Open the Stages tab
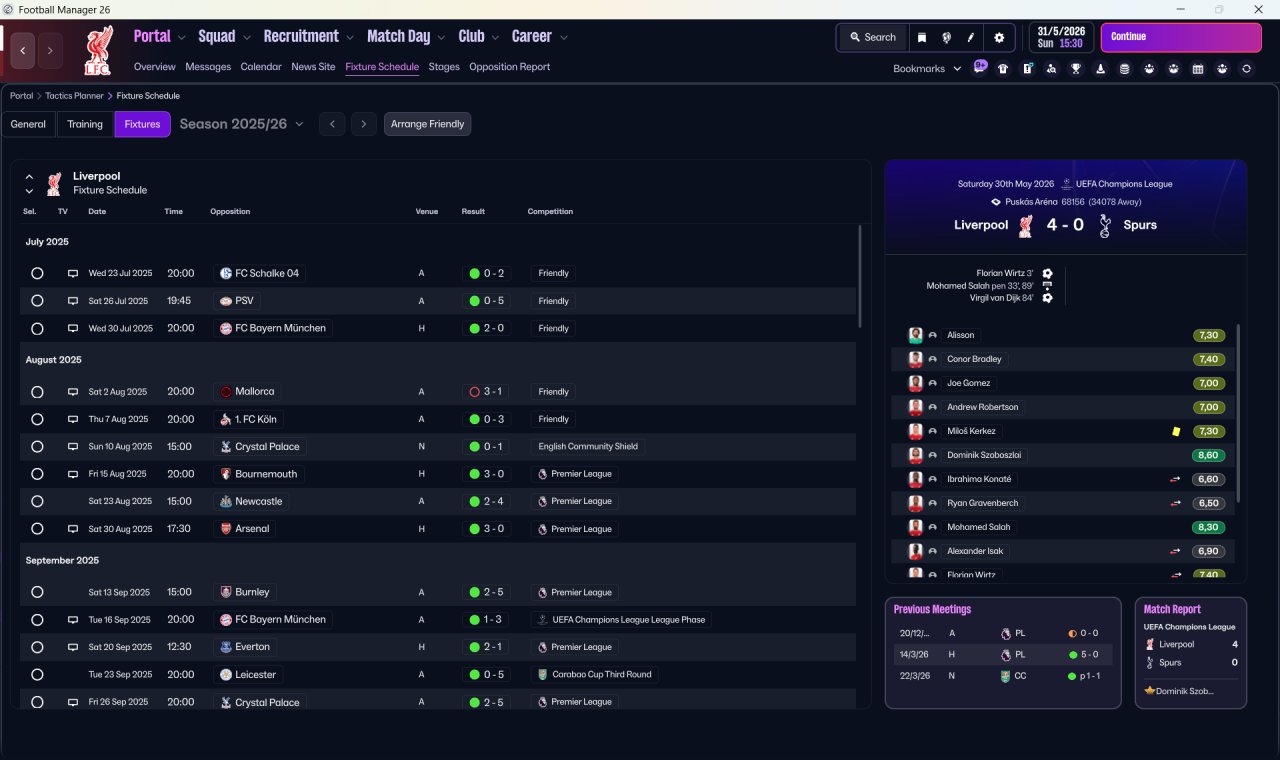Image resolution: width=1280 pixels, height=760 pixels. click(x=444, y=67)
